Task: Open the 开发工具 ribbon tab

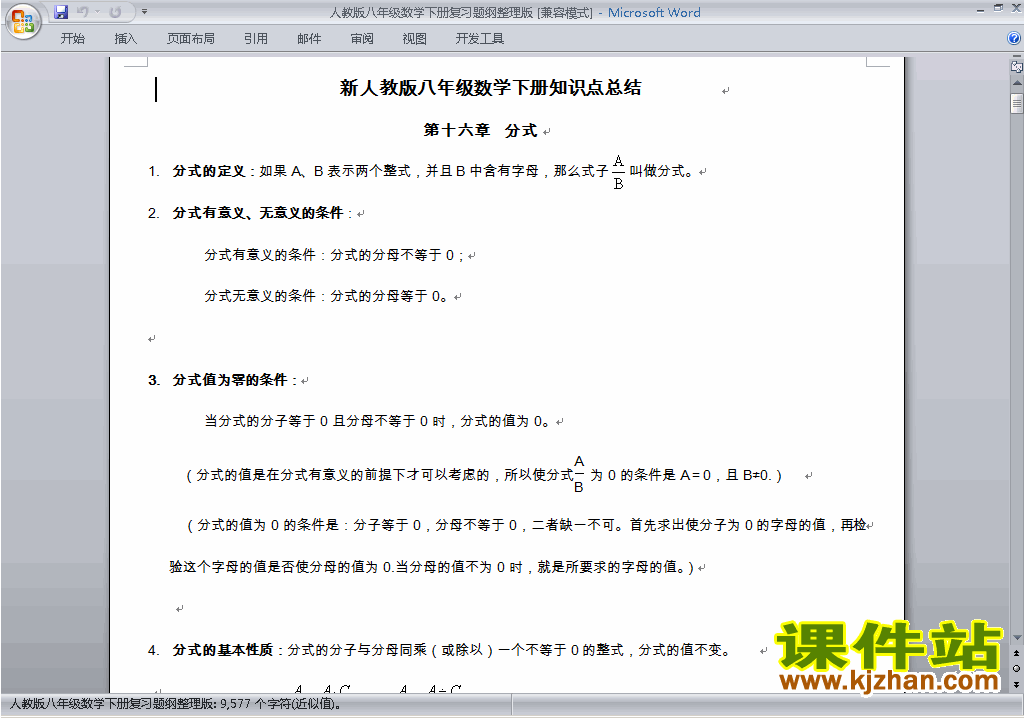Action: click(x=480, y=39)
